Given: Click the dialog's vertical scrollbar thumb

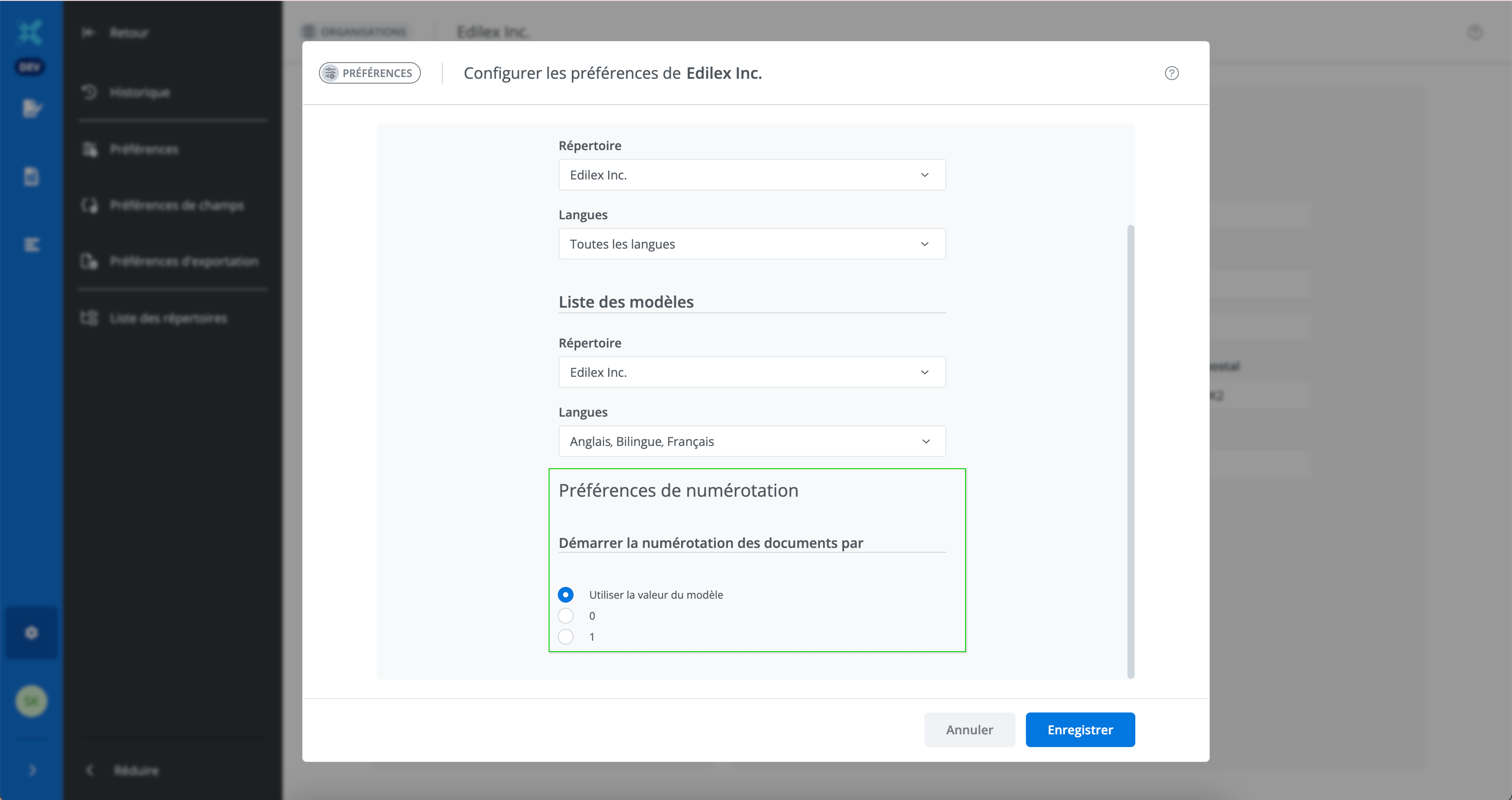Looking at the screenshot, I should coord(1130,451).
